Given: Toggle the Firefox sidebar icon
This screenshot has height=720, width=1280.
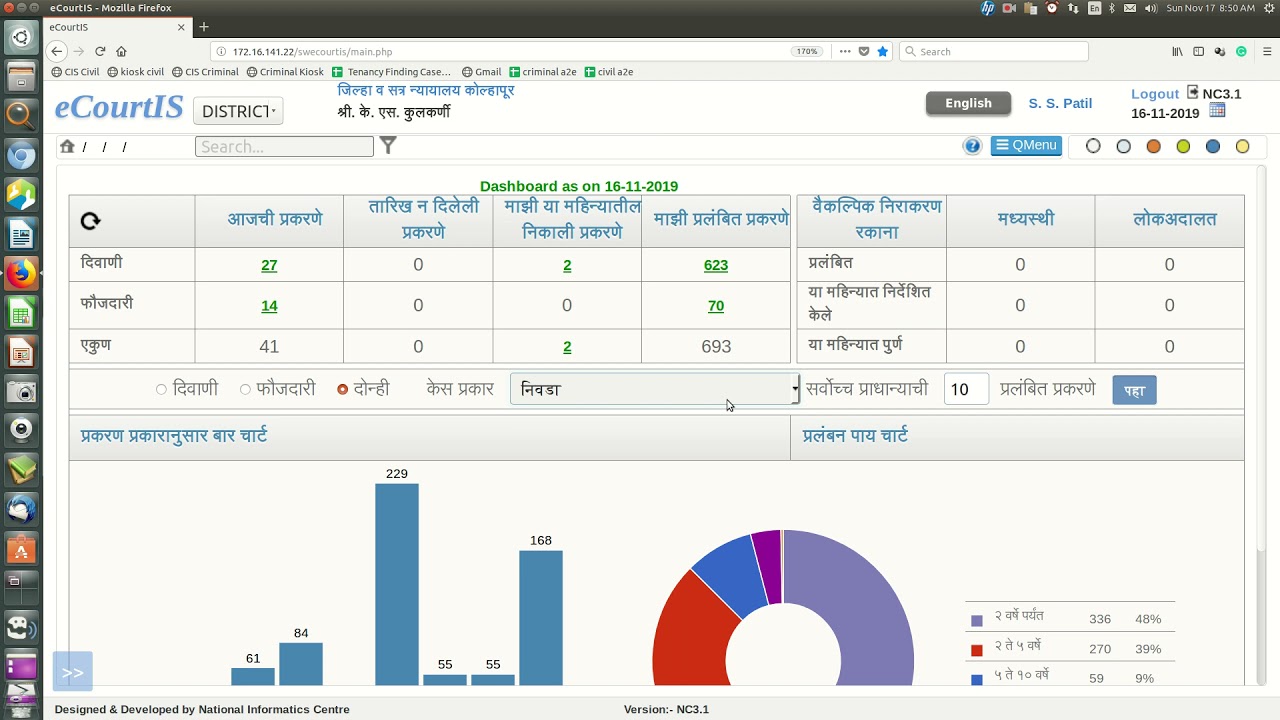Looking at the screenshot, I should coord(1198,51).
